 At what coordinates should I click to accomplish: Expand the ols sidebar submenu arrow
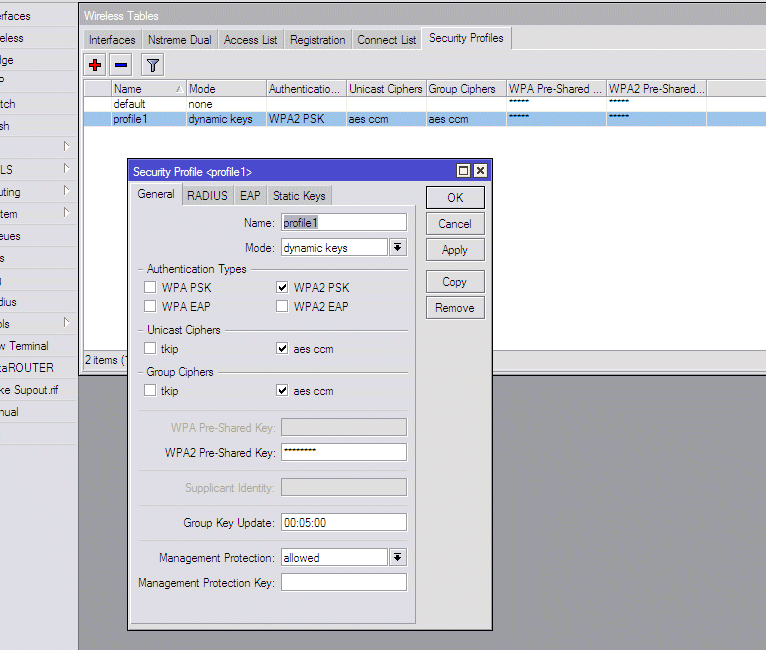(66, 323)
